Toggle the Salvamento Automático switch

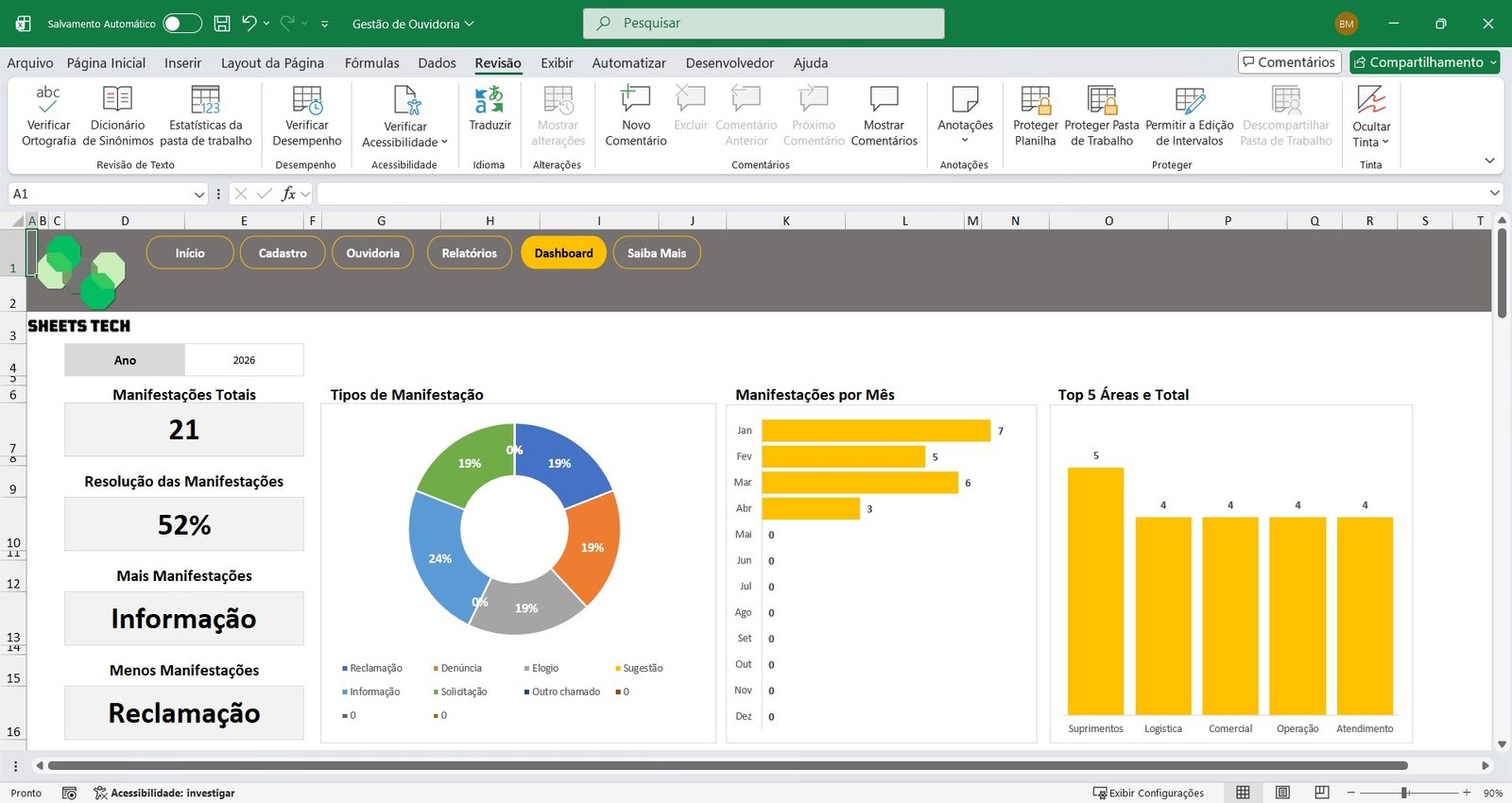point(181,24)
